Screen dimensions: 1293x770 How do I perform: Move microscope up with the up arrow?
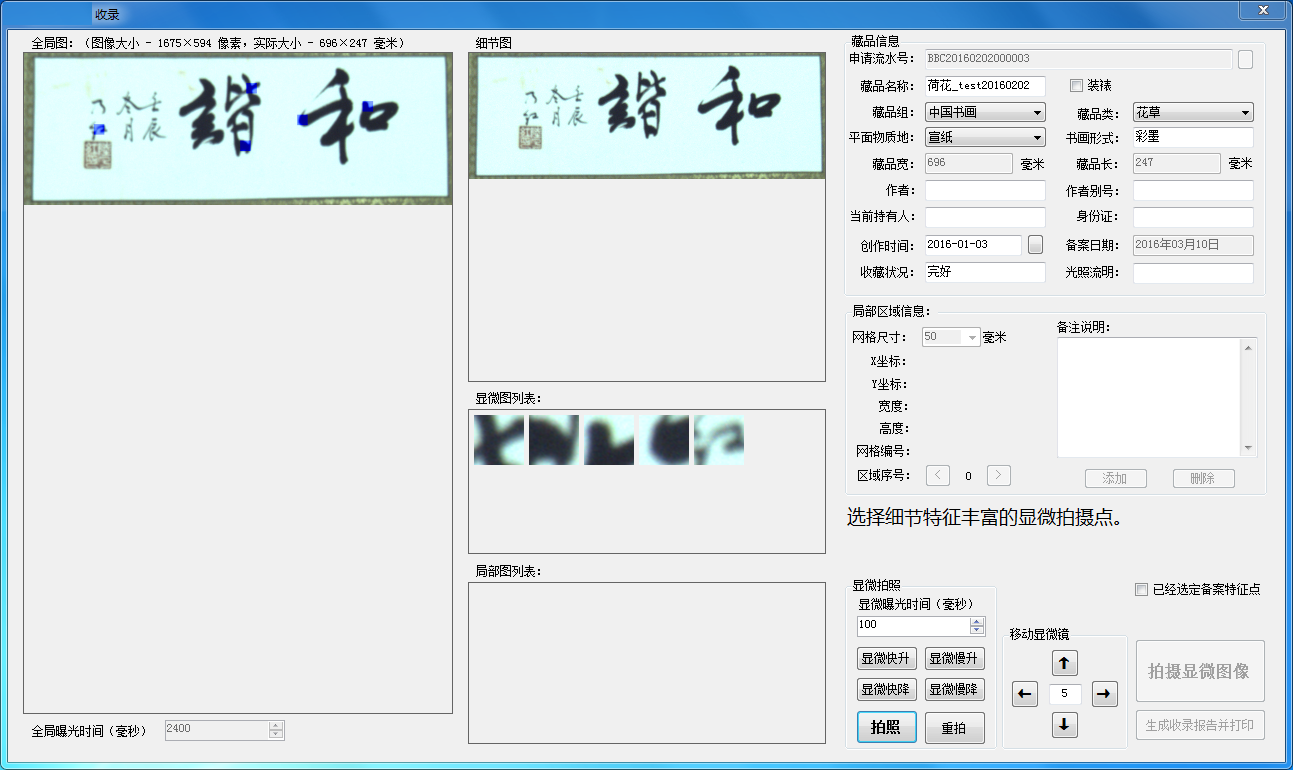click(x=1065, y=663)
